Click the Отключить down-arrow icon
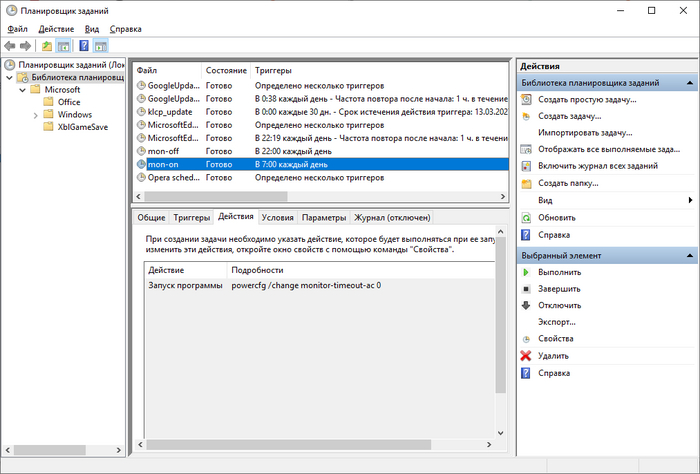This screenshot has height=474, width=700. coord(526,306)
